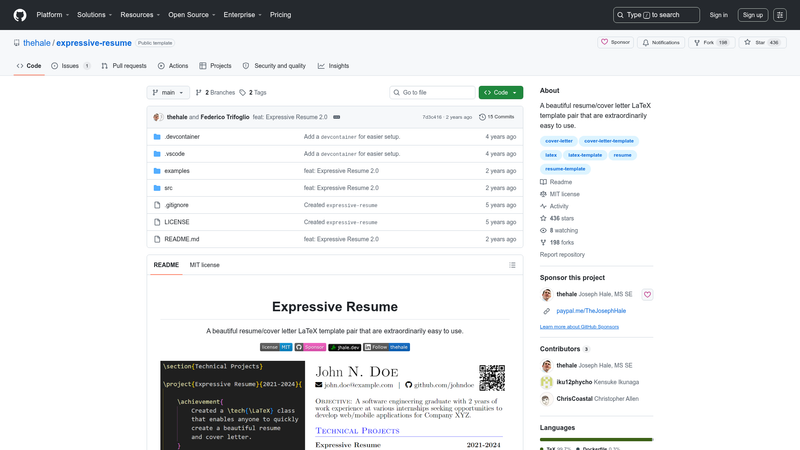Open the 436 stars link
Screen dimensions: 800x450
[x=557, y=218]
